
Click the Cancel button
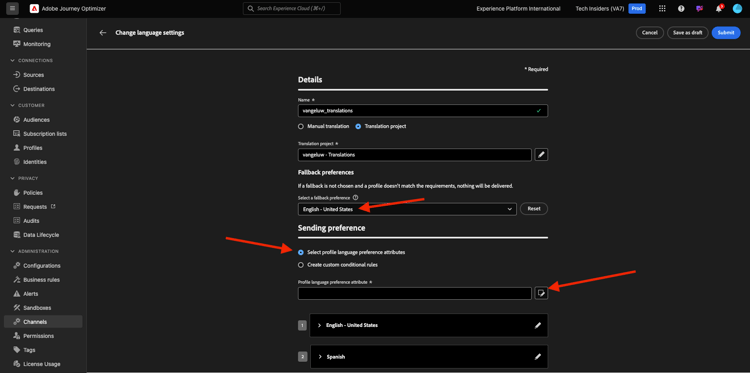coord(650,33)
